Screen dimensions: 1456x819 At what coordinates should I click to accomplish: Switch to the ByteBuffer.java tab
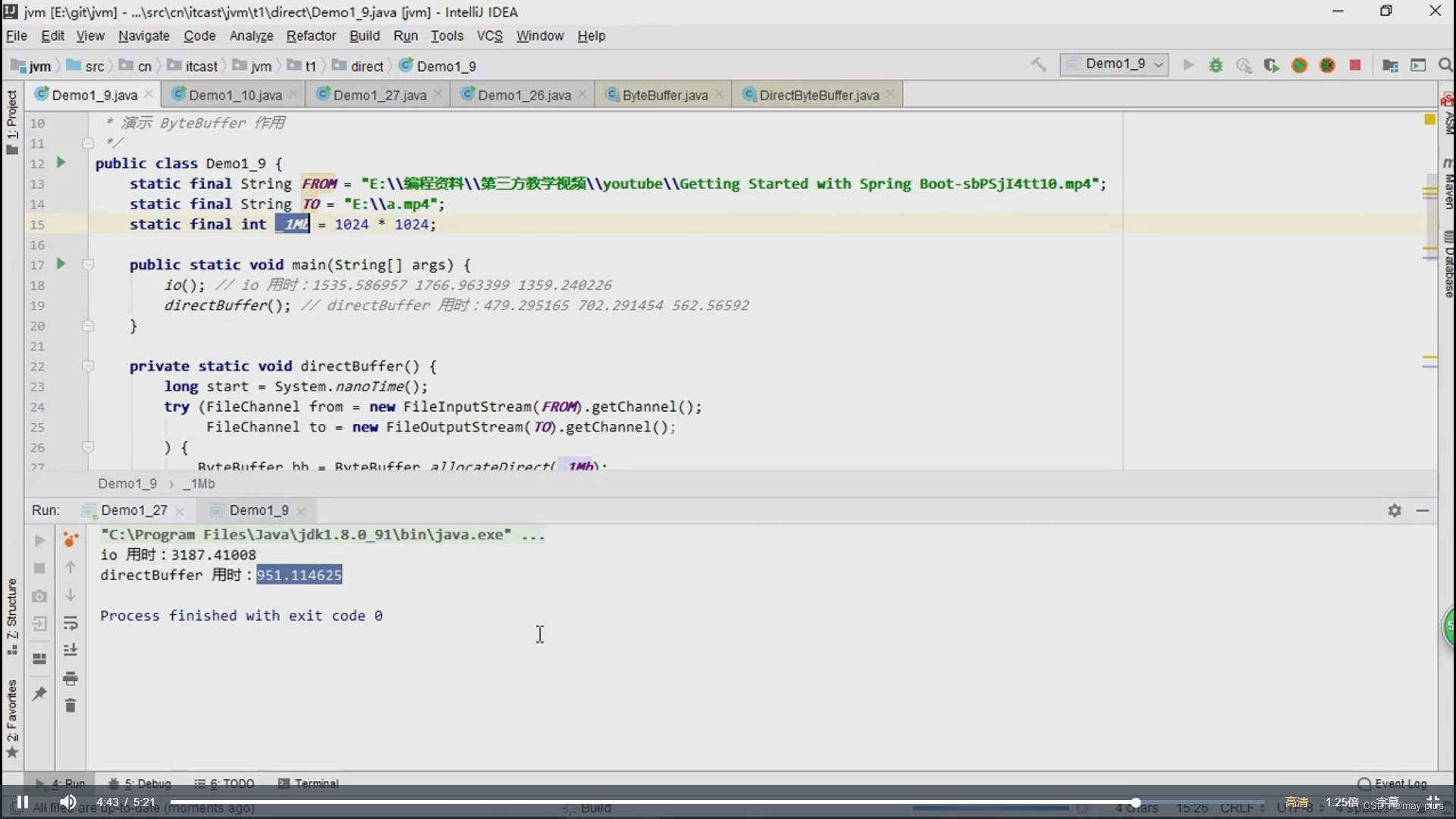pos(665,95)
